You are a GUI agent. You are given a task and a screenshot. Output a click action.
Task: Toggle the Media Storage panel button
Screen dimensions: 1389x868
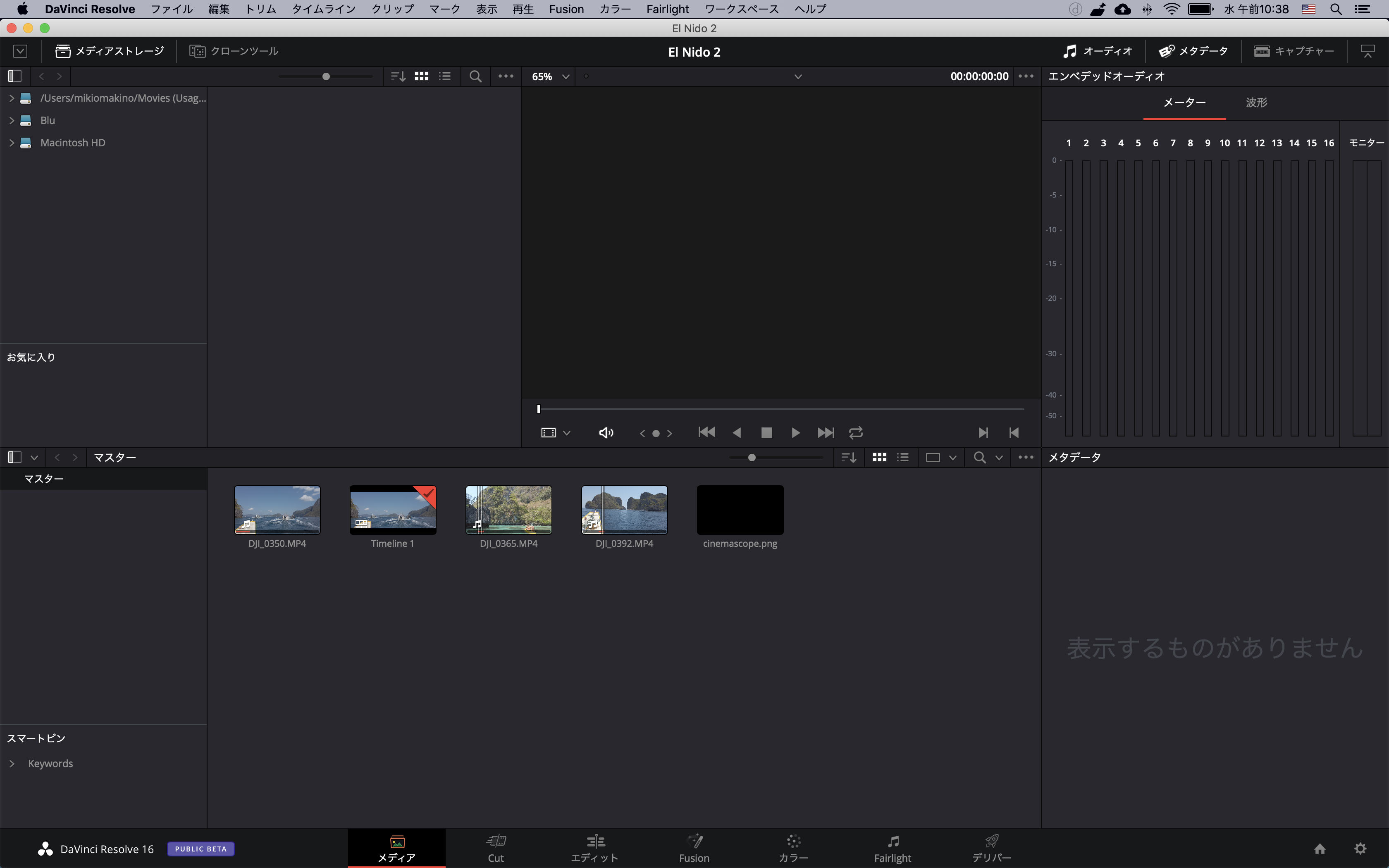(x=109, y=51)
